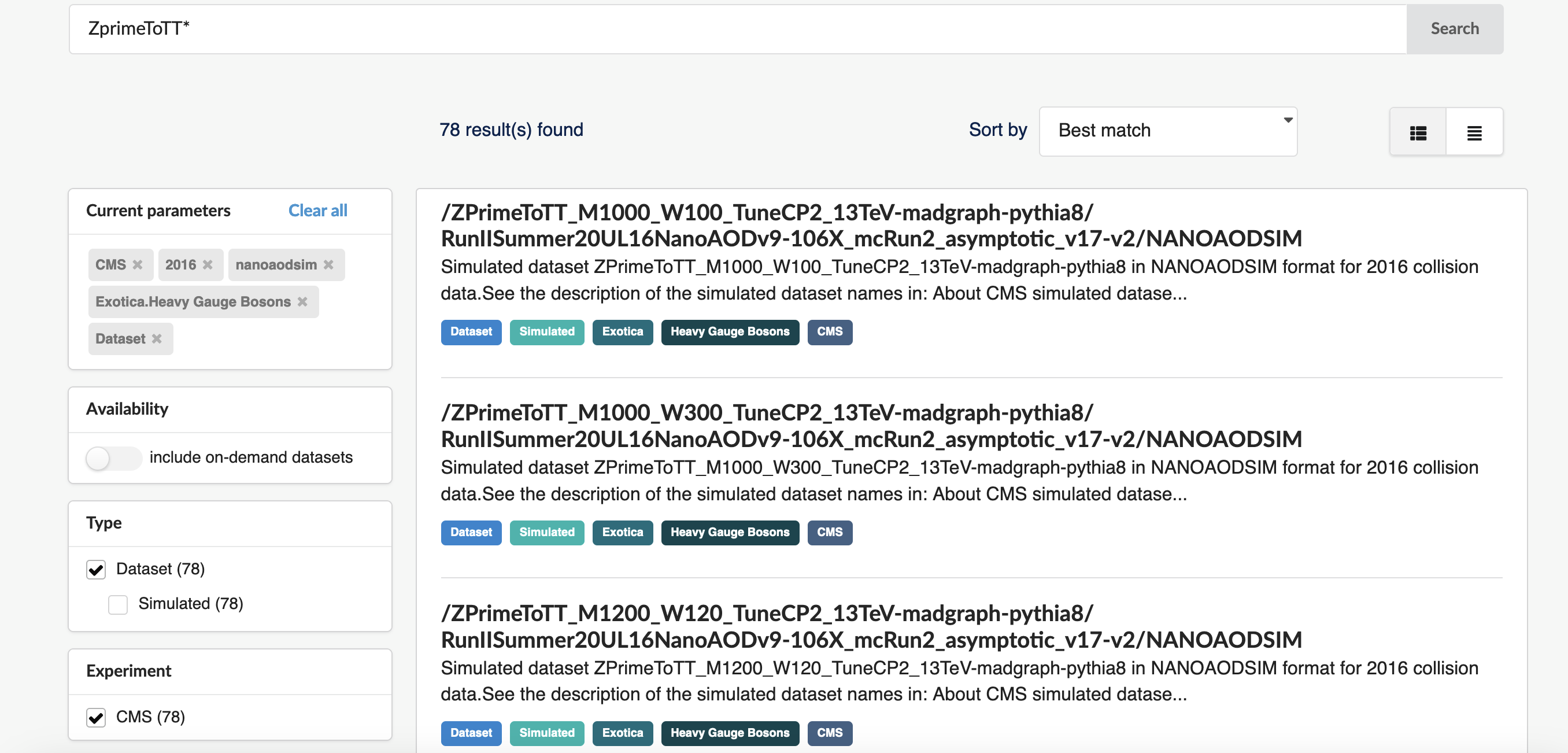Viewport: 1568px width, 753px height.
Task: Click Simulated tag under M1000_W100 result
Action: click(546, 332)
